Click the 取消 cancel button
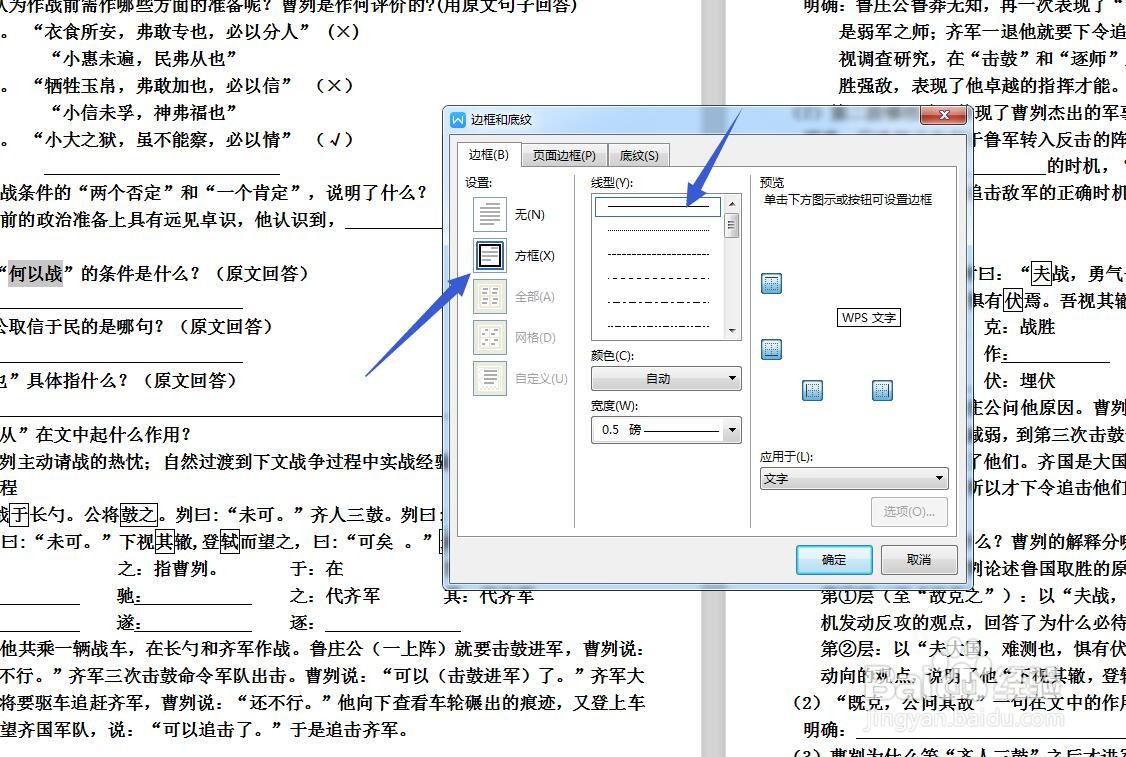The height and width of the screenshot is (757, 1126). [x=918, y=560]
